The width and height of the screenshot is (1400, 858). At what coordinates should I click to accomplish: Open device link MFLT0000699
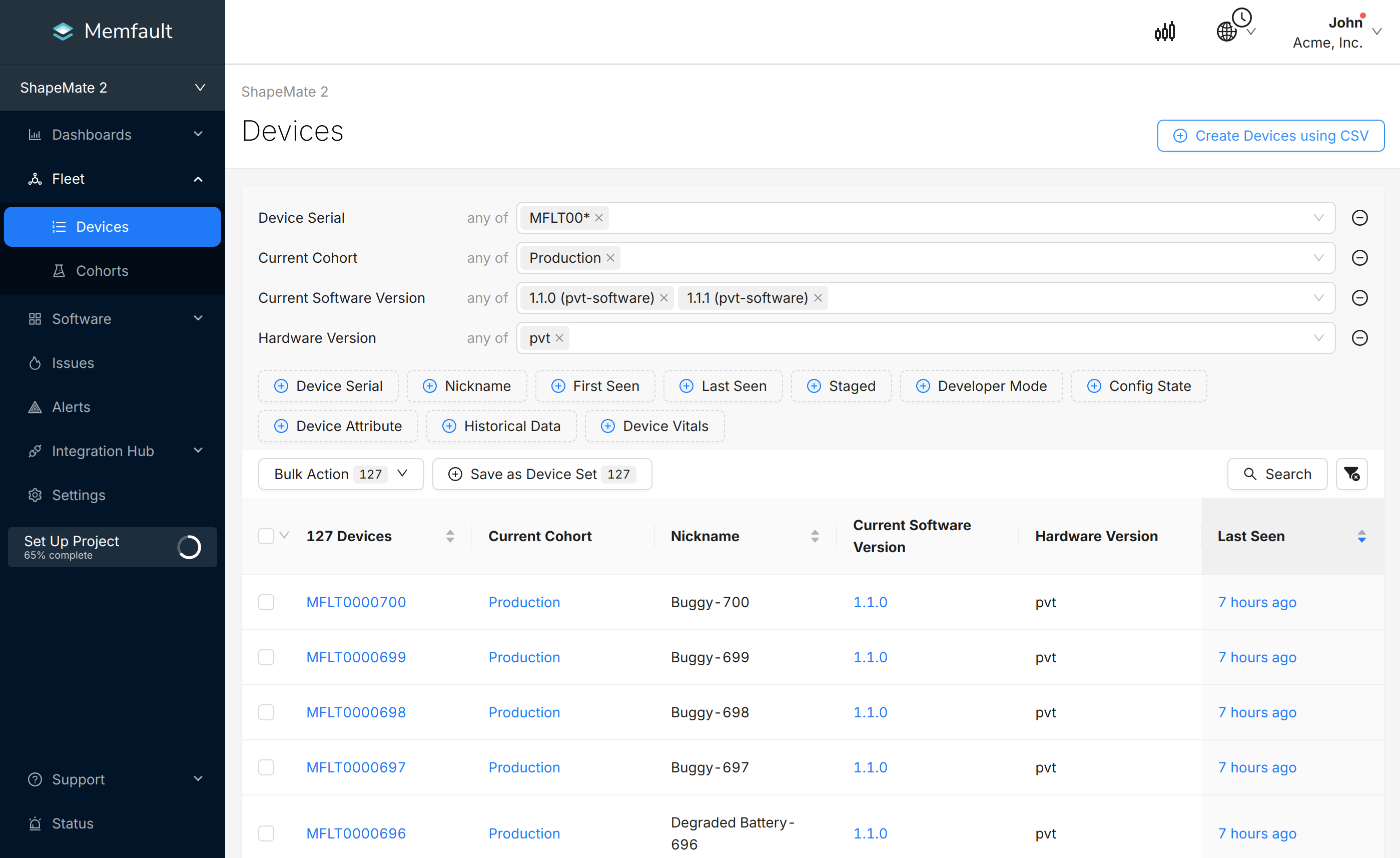pos(356,657)
